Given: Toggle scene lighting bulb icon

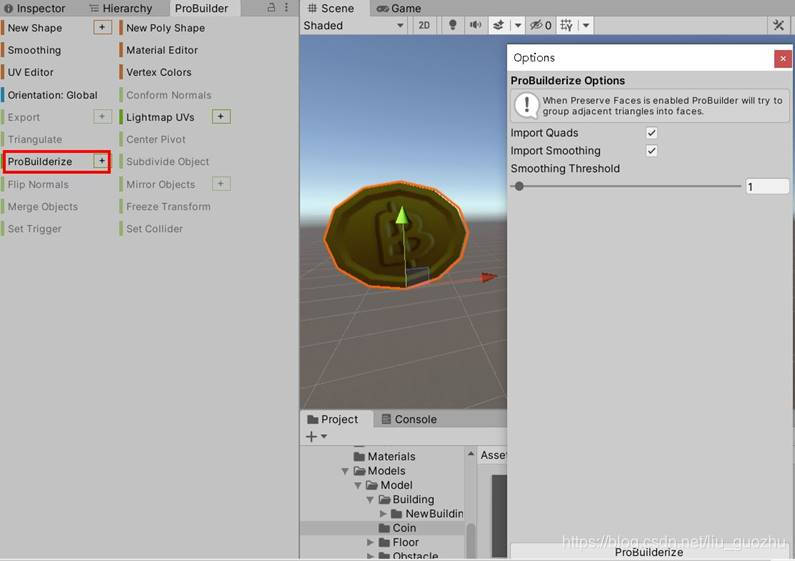Looking at the screenshot, I should [x=452, y=25].
